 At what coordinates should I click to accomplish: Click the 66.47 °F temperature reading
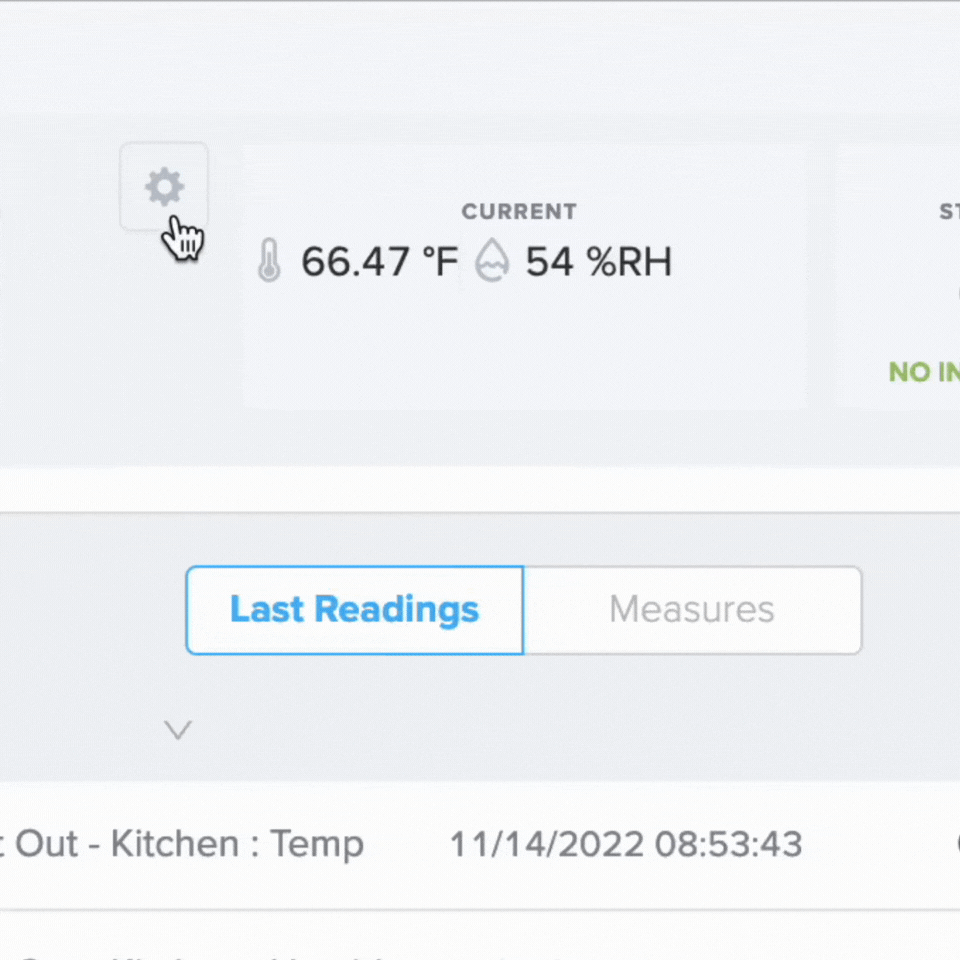click(380, 262)
